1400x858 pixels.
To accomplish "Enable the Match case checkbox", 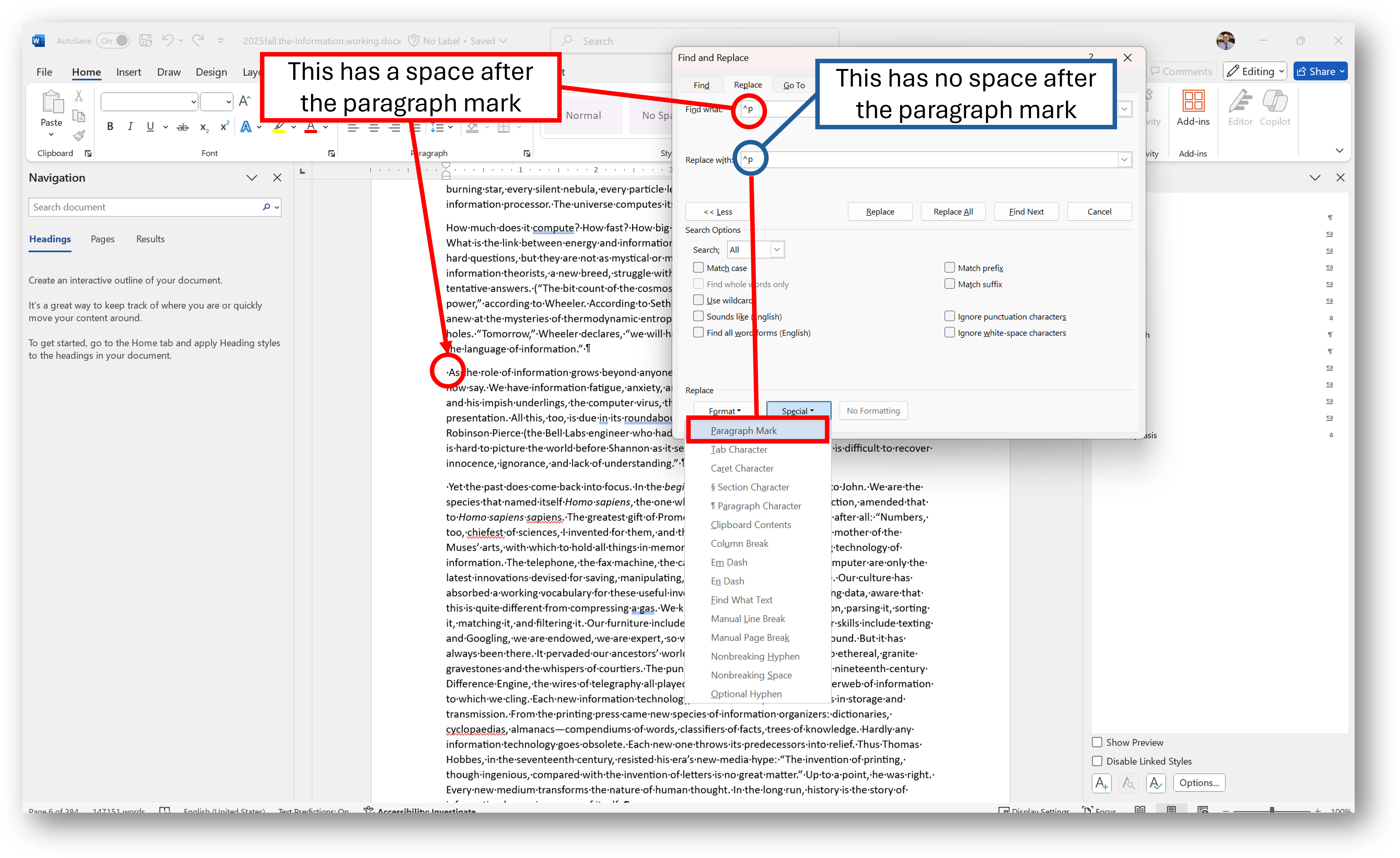I will (698, 267).
